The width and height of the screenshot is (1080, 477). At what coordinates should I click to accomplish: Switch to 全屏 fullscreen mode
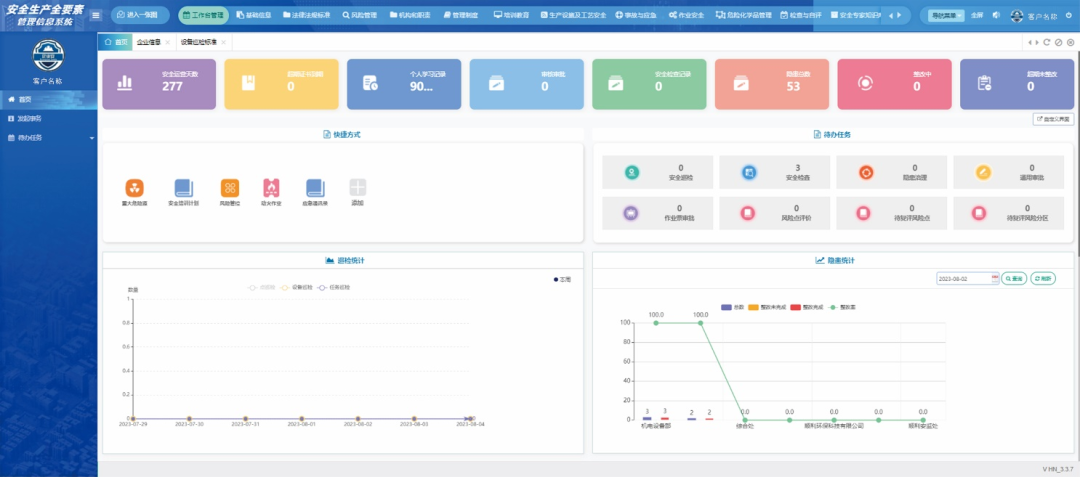click(977, 15)
